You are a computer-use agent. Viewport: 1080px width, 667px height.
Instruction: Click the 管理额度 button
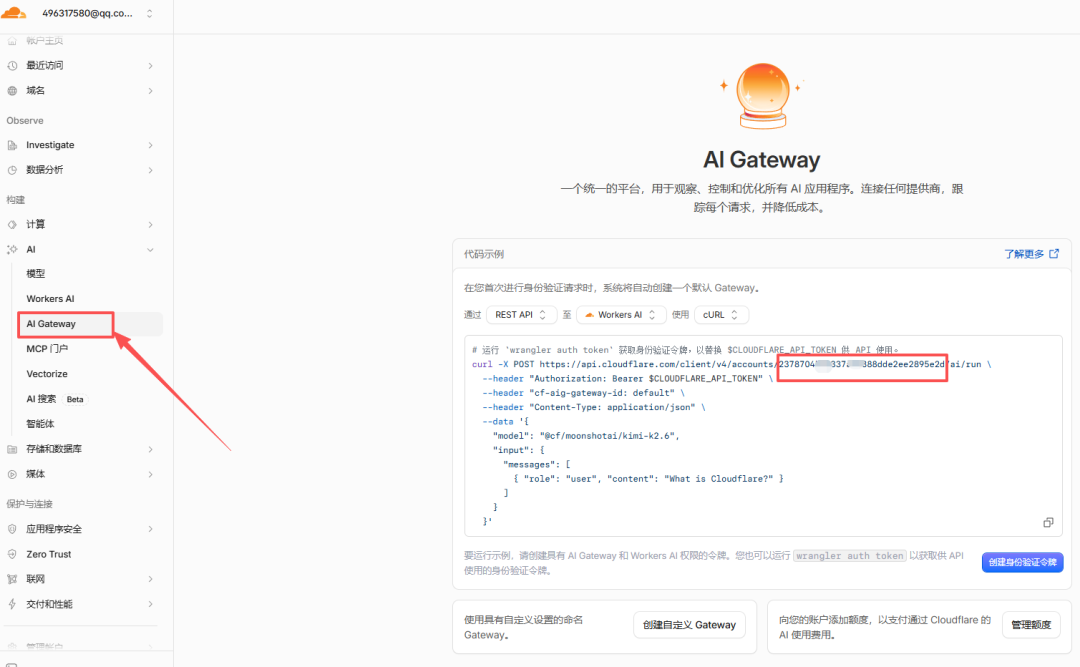(1030, 625)
